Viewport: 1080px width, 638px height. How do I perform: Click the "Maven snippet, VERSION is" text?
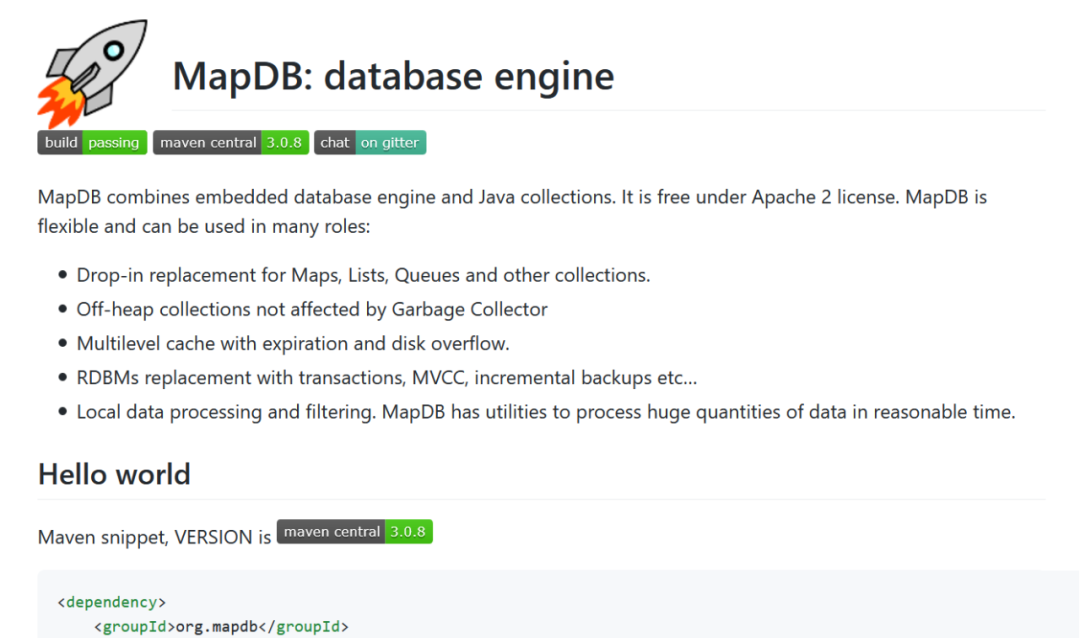pyautogui.click(x=154, y=537)
